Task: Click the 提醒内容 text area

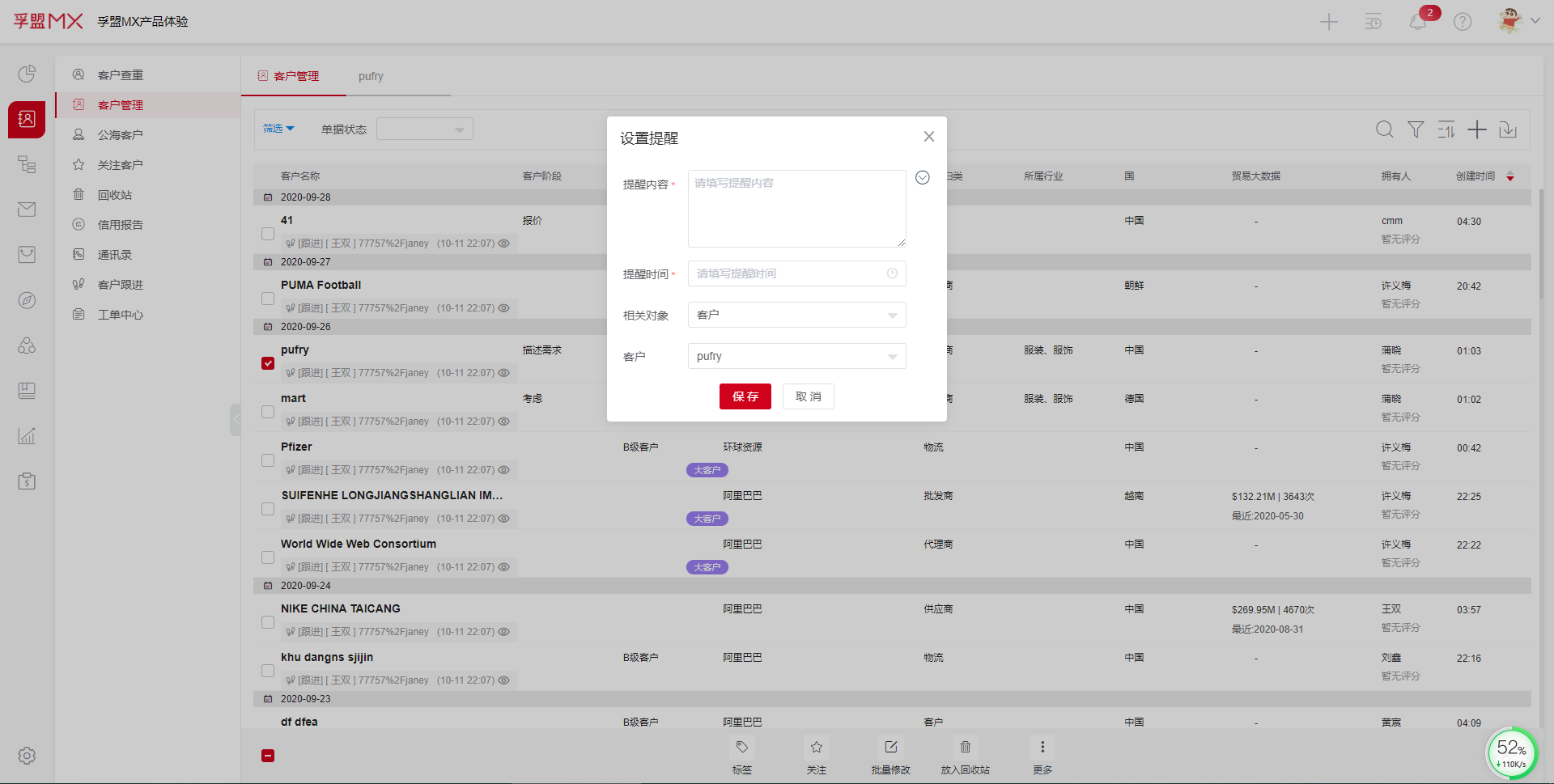Action: point(796,209)
